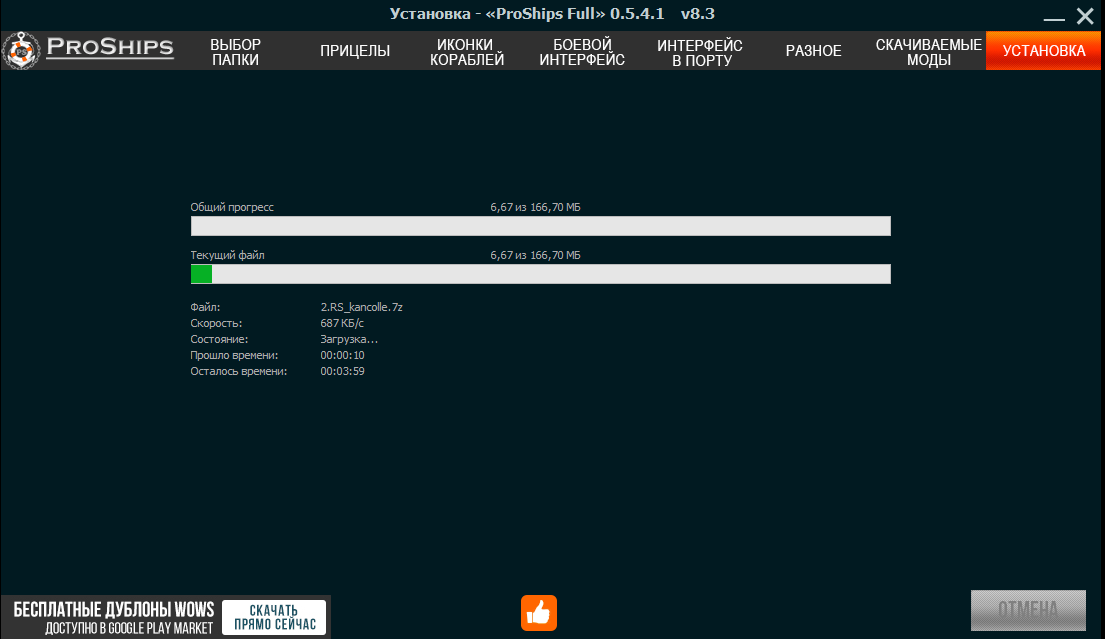The width and height of the screenshot is (1105, 639).
Task: Click the Осталось времени: label
Action: pyautogui.click(x=239, y=371)
